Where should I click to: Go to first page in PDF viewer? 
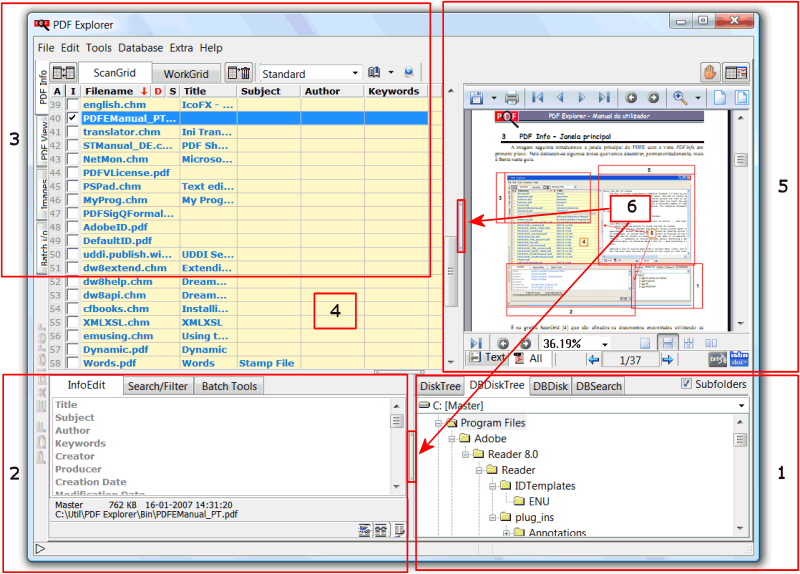point(537,97)
